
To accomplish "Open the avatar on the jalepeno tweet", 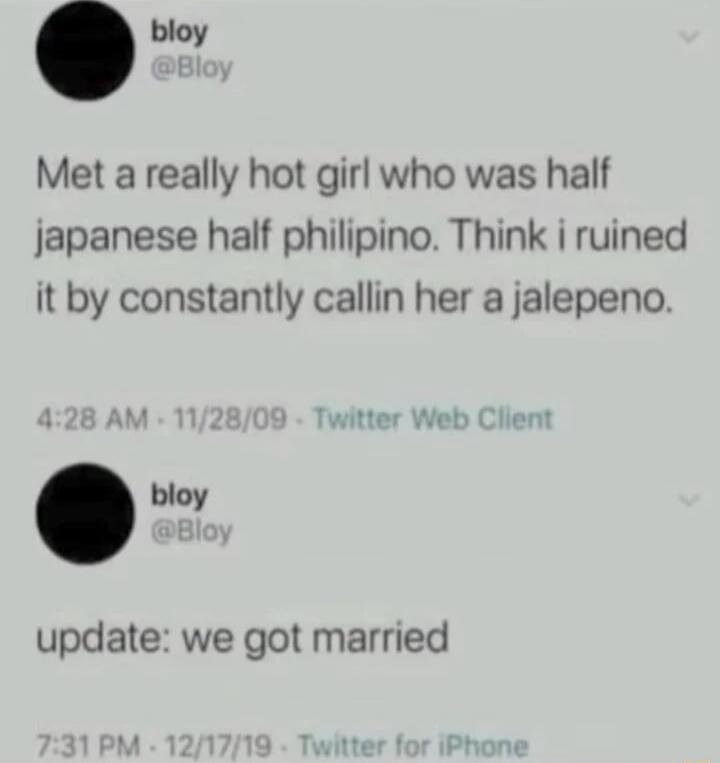I will tap(86, 52).
